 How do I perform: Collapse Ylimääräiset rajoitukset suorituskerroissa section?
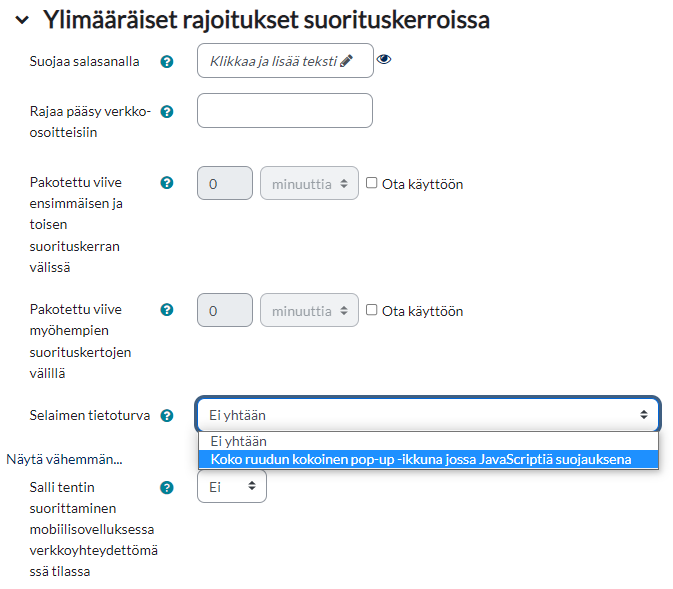click(22, 19)
